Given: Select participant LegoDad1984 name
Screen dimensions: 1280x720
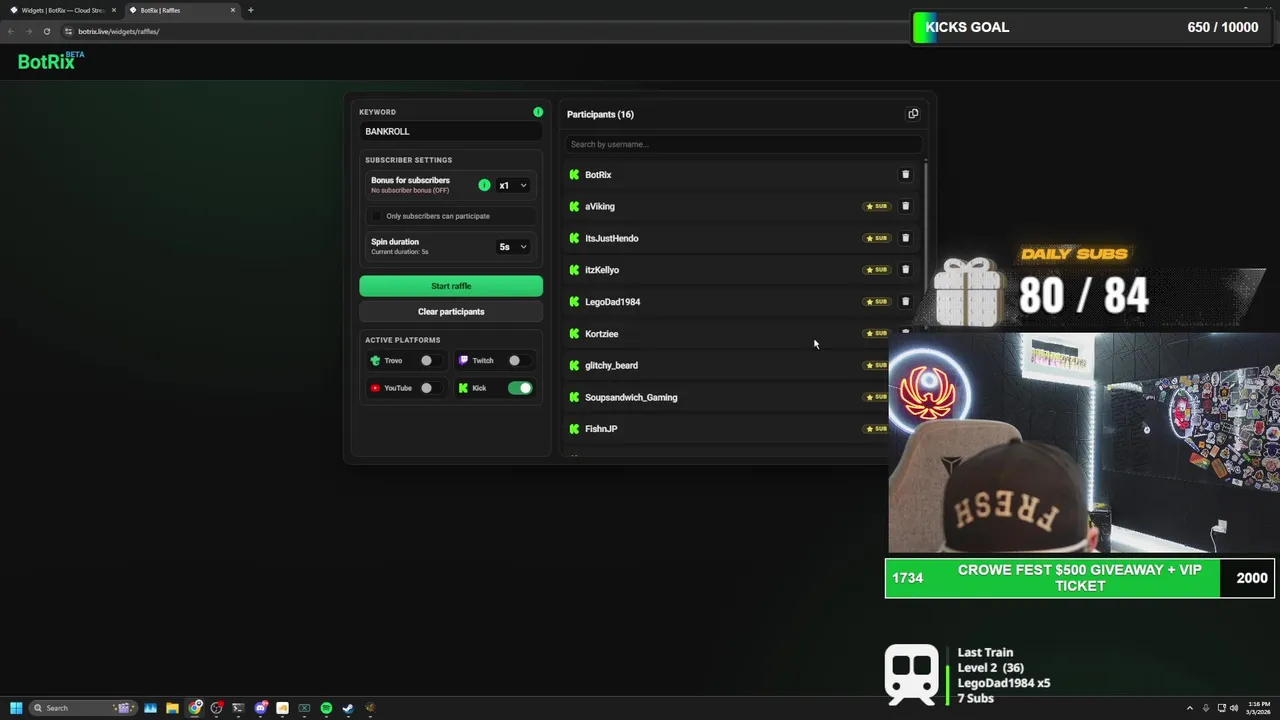Looking at the screenshot, I should pos(612,302).
